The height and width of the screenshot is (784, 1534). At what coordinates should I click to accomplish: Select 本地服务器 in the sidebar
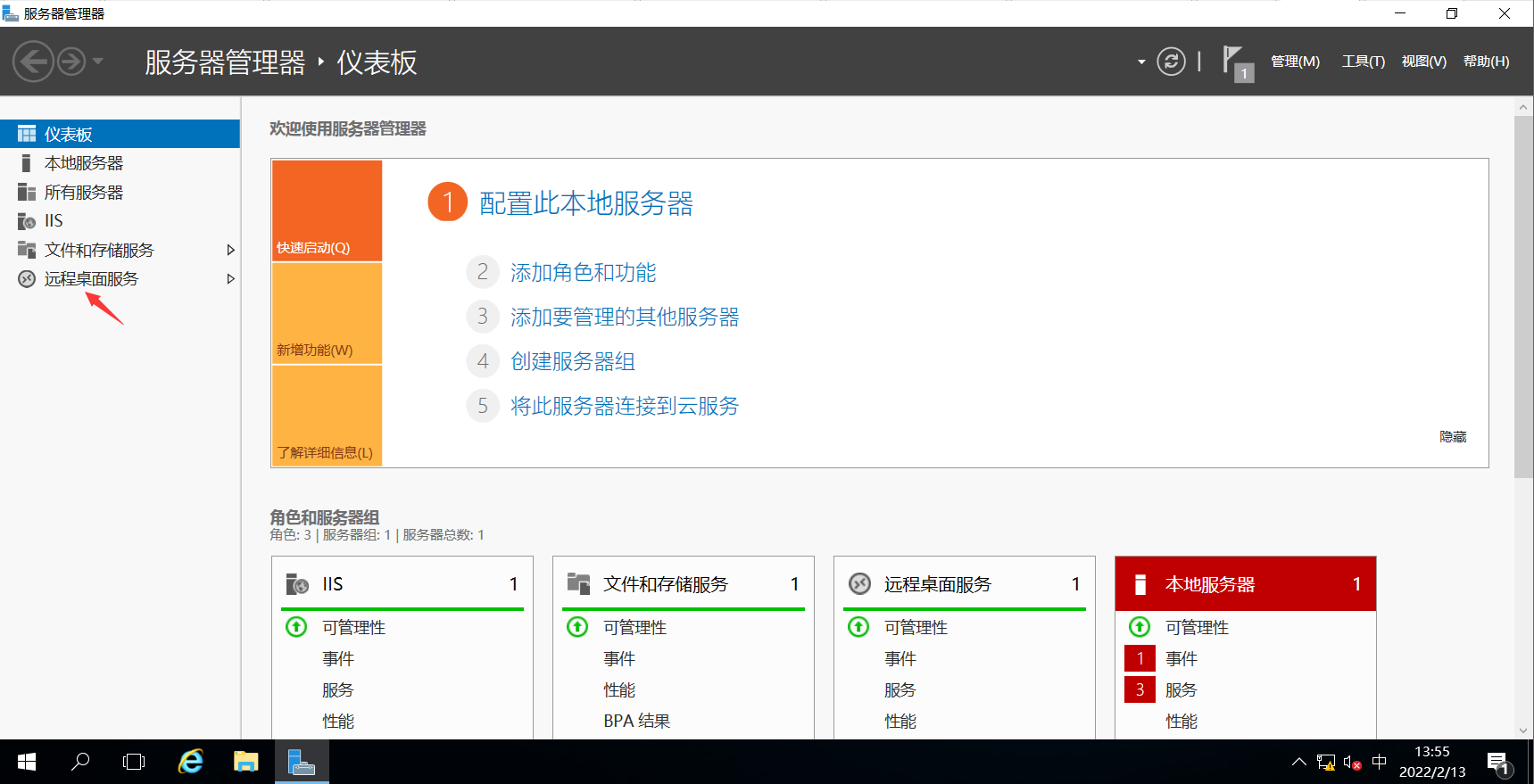[84, 163]
